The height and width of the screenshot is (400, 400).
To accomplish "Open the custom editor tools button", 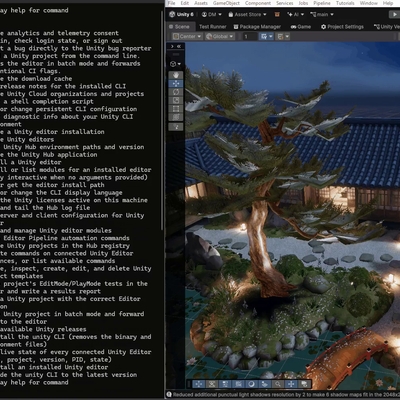I will tap(176, 127).
